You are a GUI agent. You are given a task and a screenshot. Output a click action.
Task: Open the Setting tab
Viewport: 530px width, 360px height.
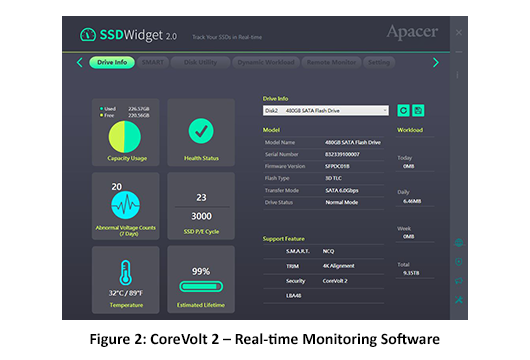(x=379, y=63)
